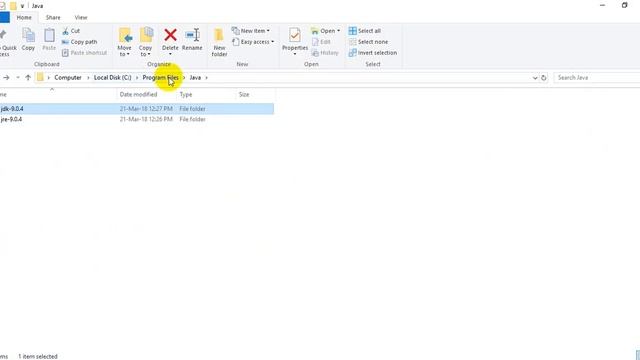
Task: Sort by Date modified column
Action: click(138, 95)
